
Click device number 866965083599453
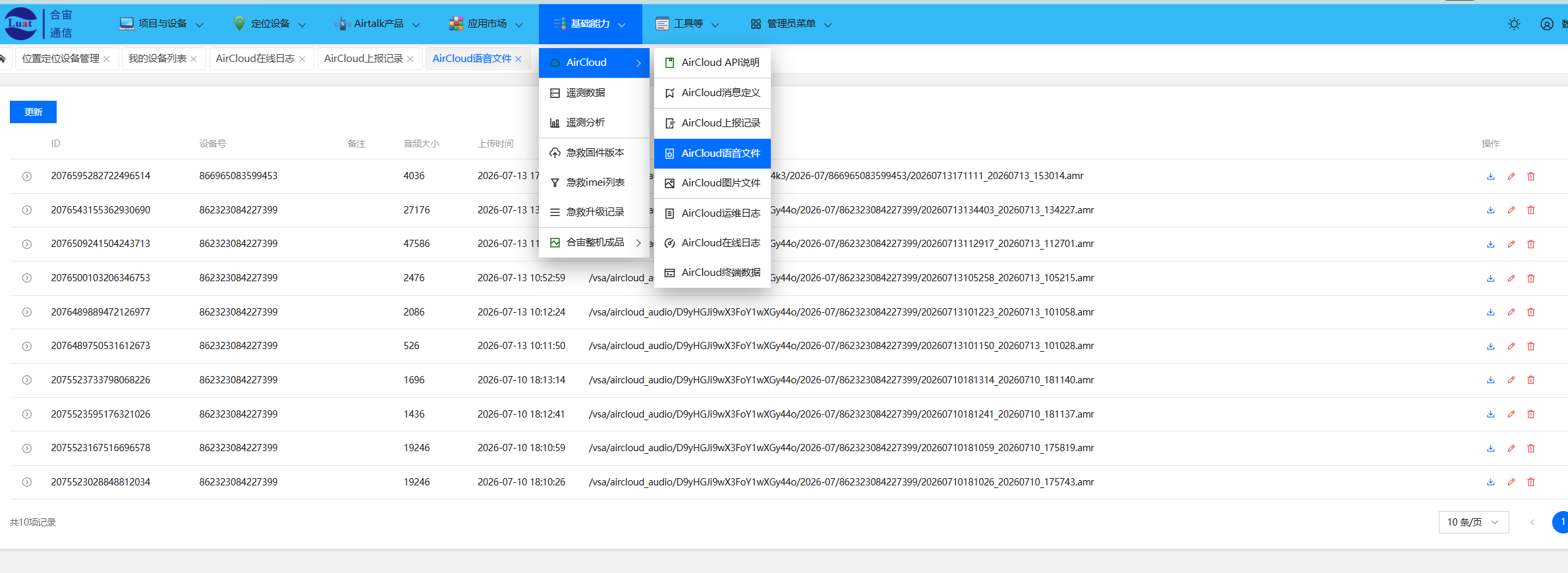238,176
